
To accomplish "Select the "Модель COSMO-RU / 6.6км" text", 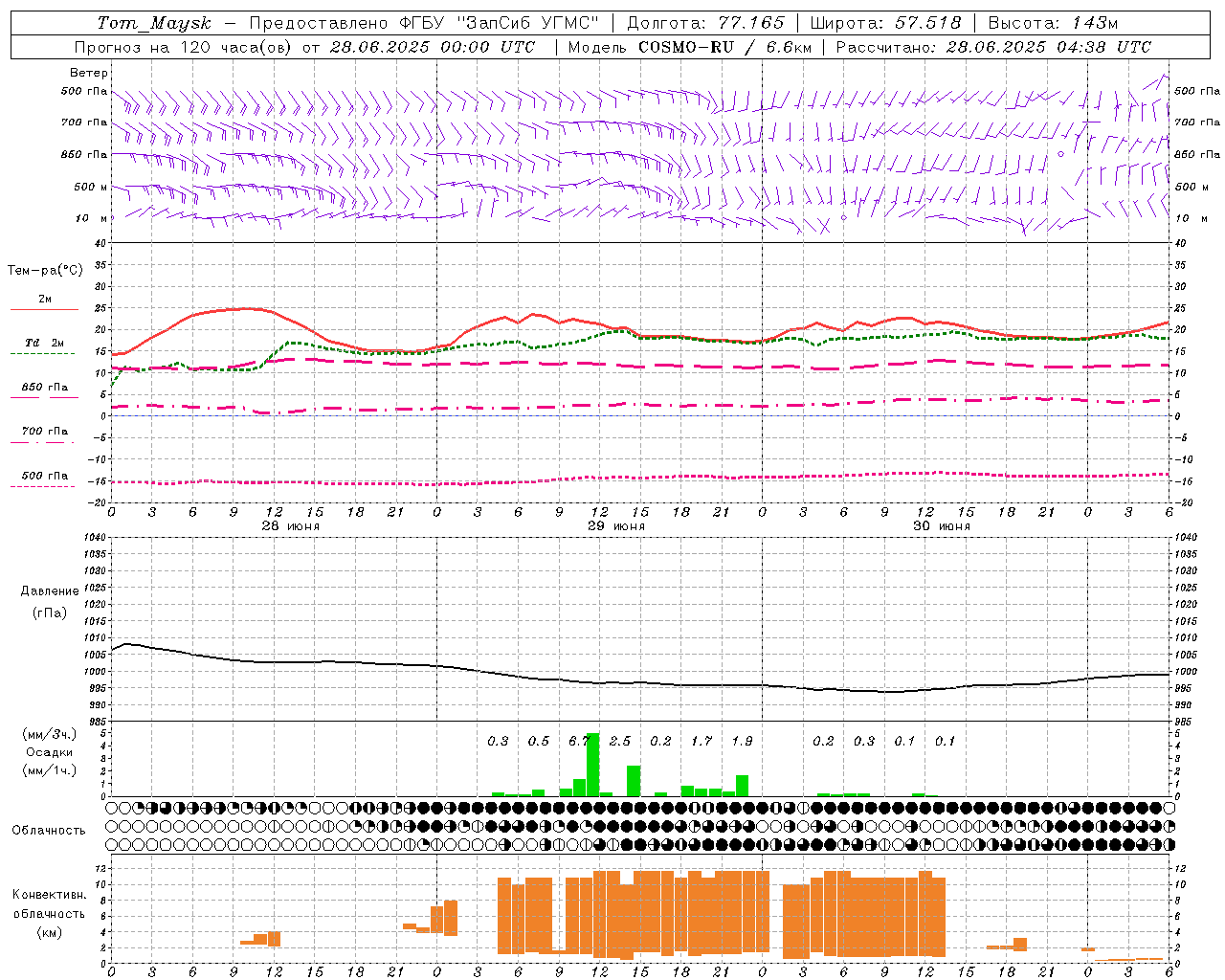I will pos(690,47).
